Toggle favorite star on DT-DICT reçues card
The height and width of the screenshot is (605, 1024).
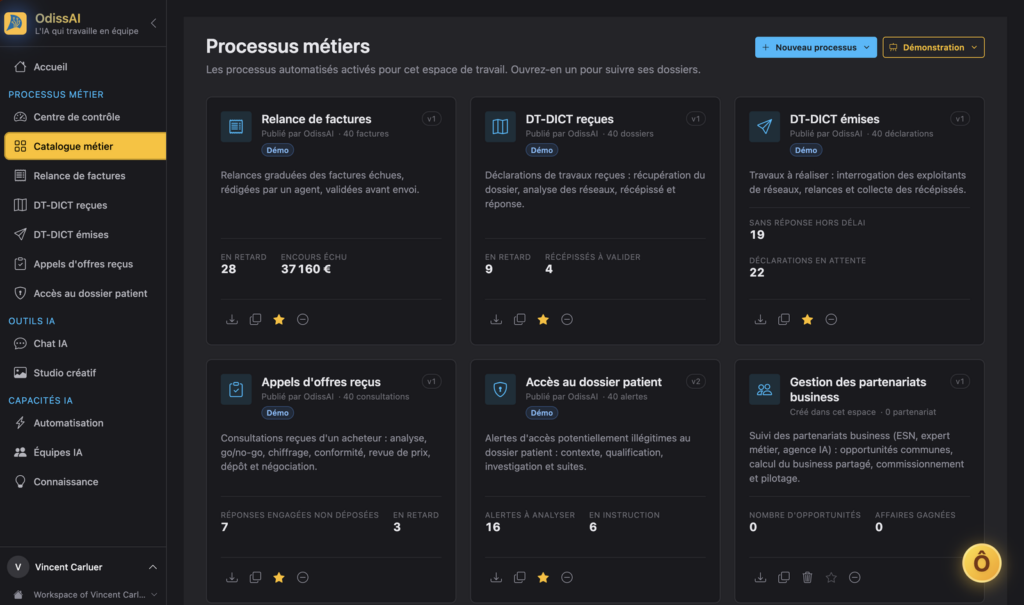(543, 319)
